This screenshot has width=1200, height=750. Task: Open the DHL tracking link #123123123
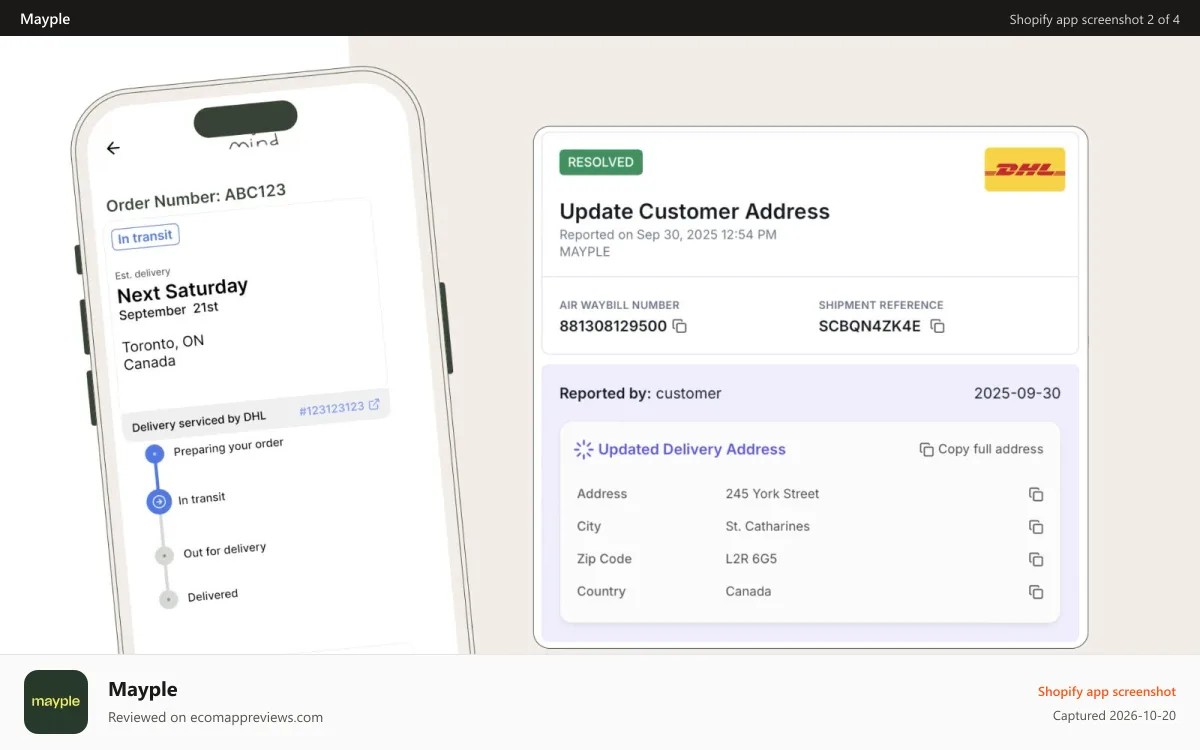pyautogui.click(x=339, y=408)
